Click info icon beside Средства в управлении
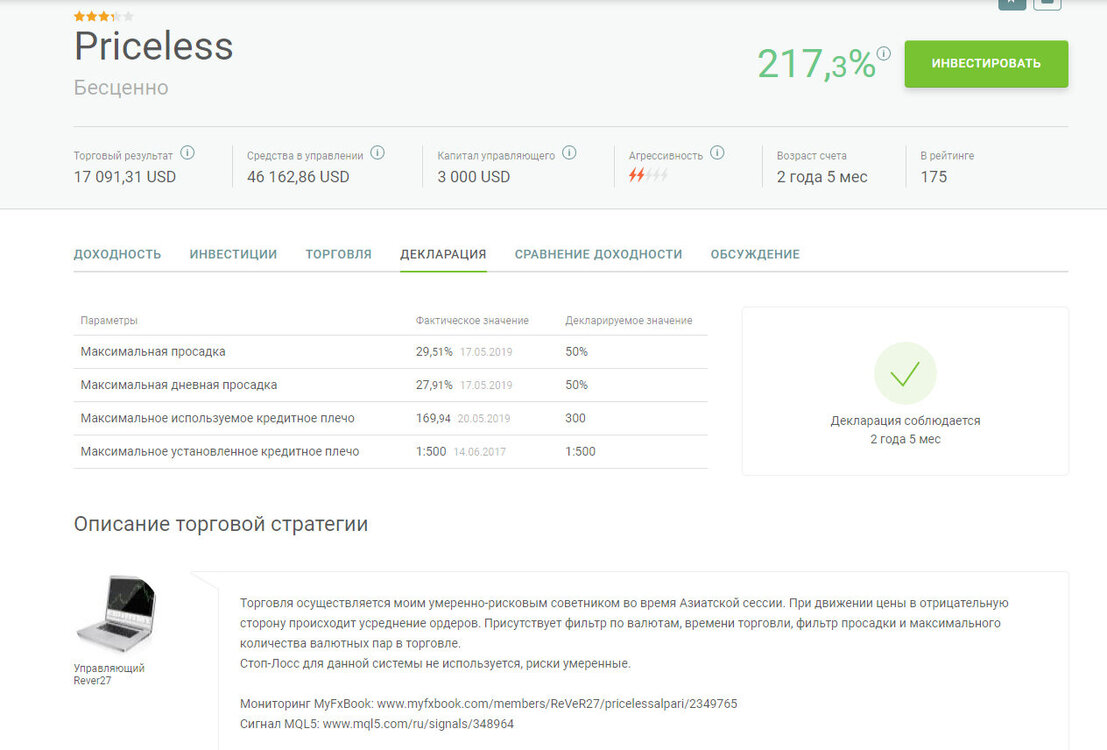The height and width of the screenshot is (750, 1107). click(x=378, y=153)
